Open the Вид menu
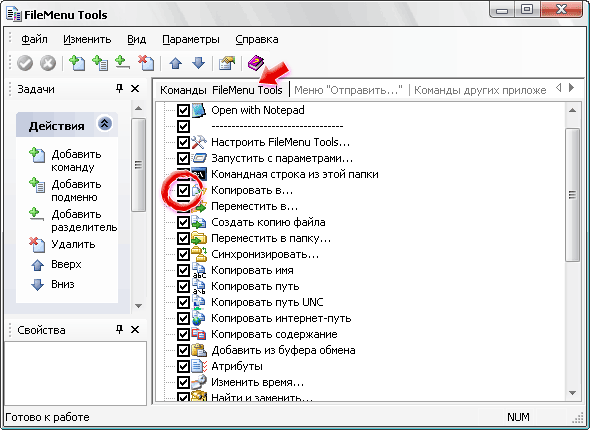Viewport: 590px width, 430px height. point(137,39)
